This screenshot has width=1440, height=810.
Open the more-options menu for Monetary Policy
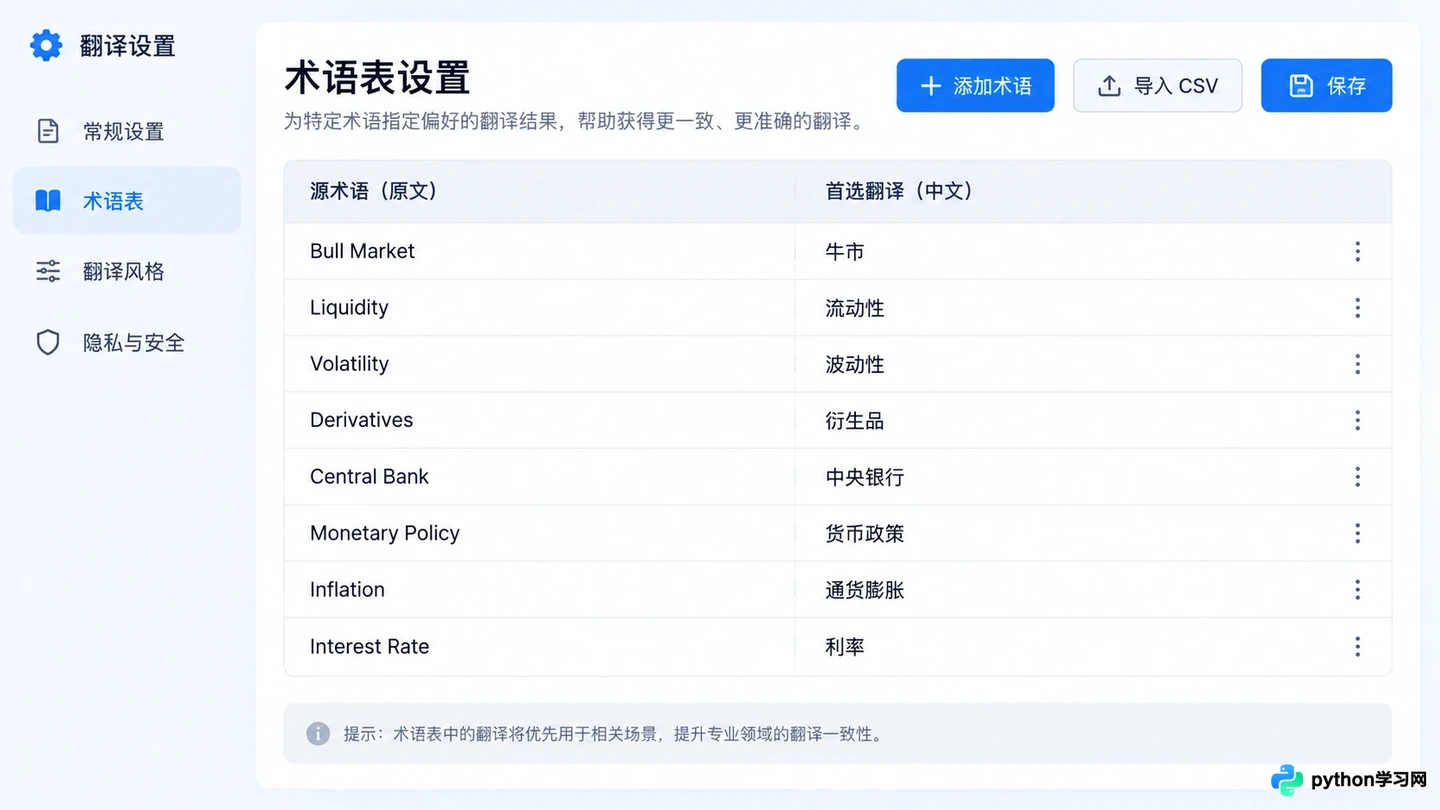coord(1357,533)
